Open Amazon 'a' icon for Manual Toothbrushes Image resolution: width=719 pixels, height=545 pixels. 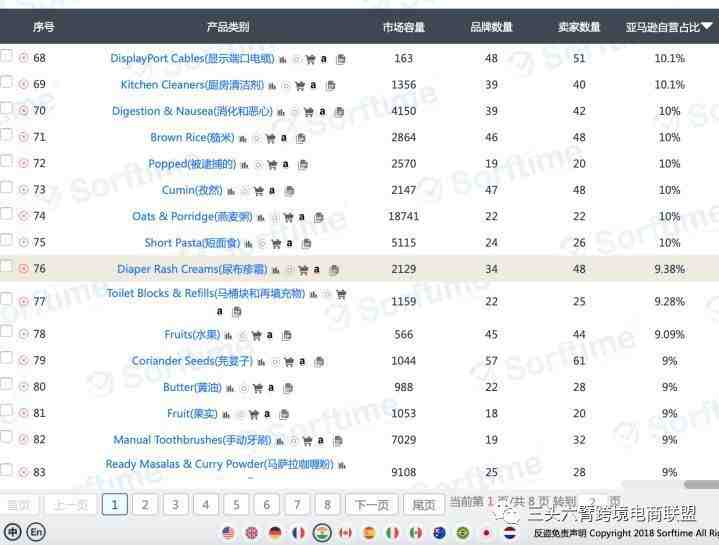pyautogui.click(x=321, y=440)
